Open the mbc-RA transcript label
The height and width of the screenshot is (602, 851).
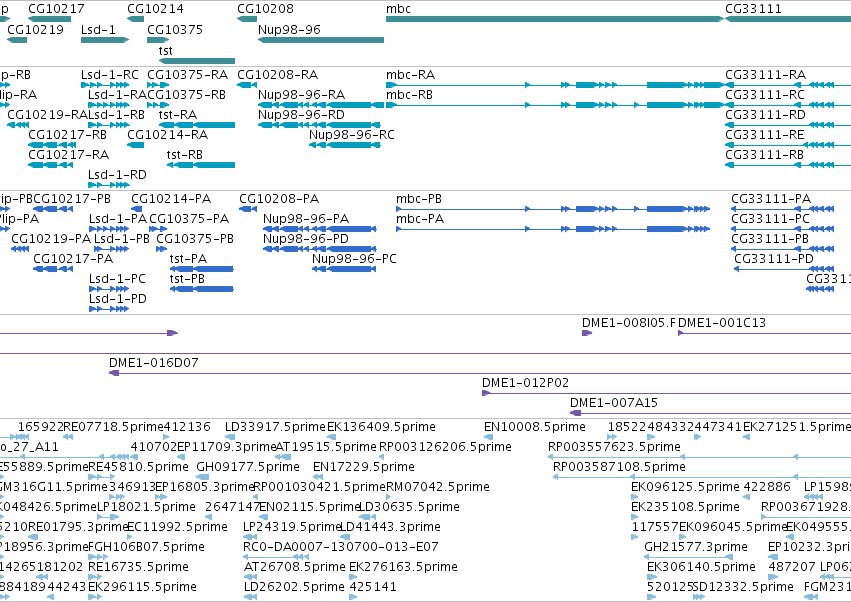tap(410, 74)
